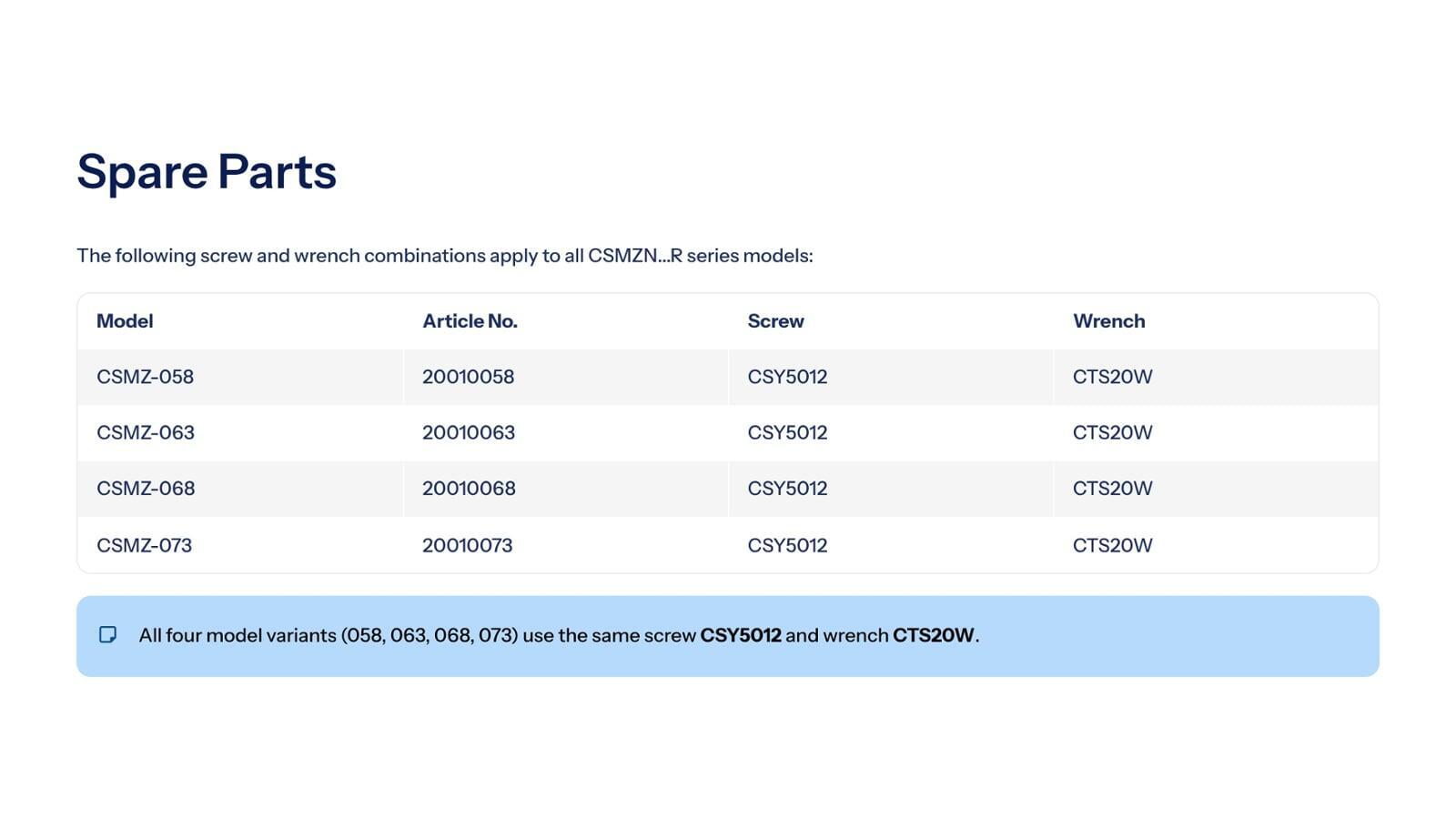
Task: Select the CSMZ-073 model cell
Action: click(x=145, y=545)
